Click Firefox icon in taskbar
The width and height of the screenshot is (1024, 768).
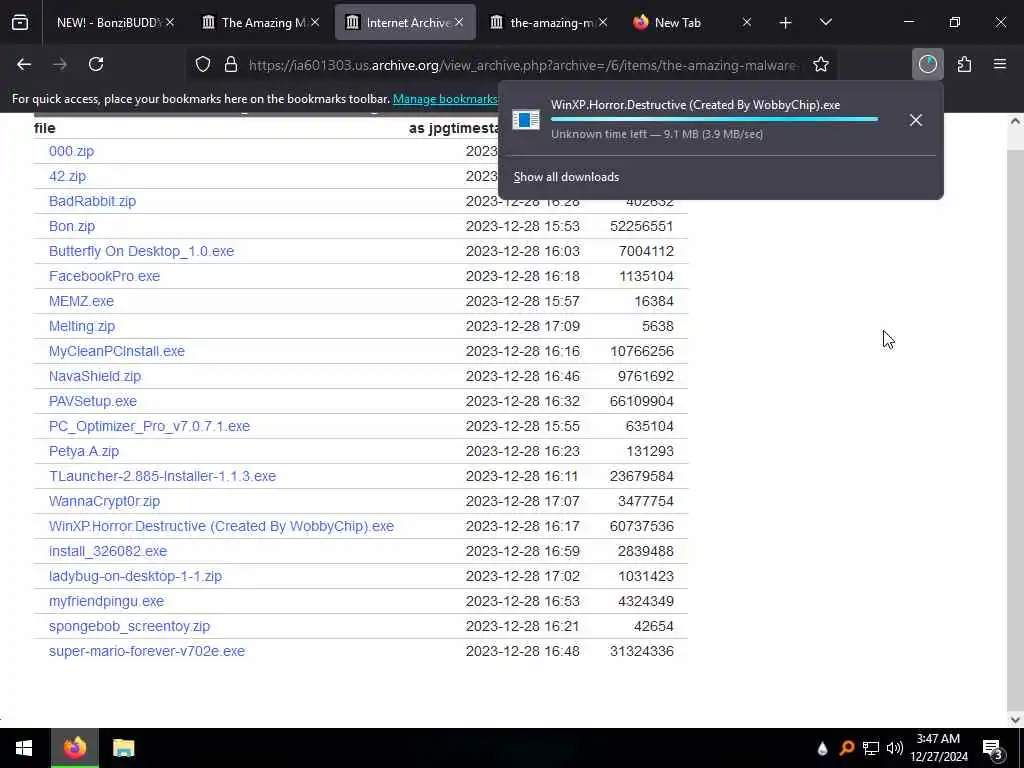[x=74, y=748]
